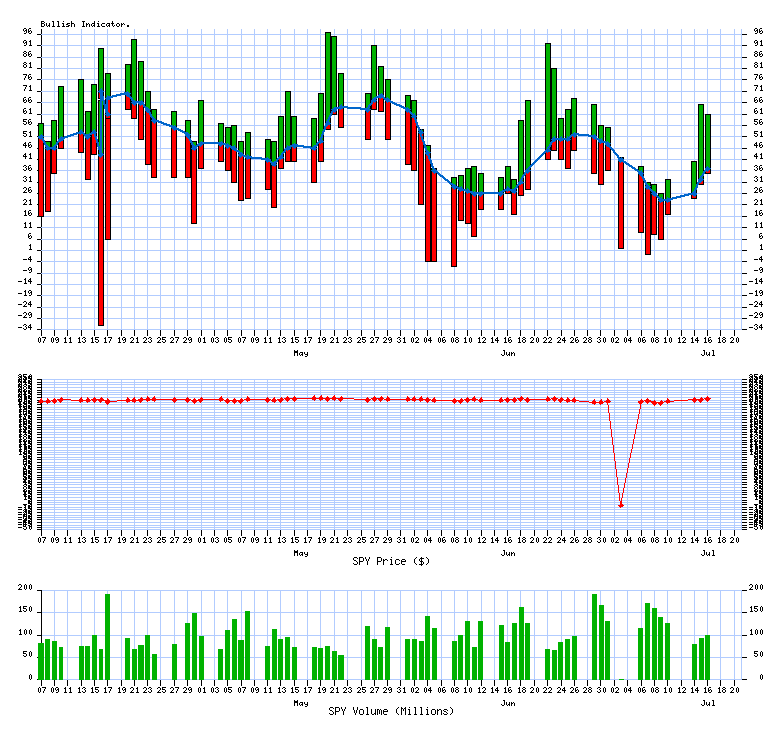Click the '100' label on the right volume axis
This screenshot has width=784, height=729.
[x=758, y=633]
